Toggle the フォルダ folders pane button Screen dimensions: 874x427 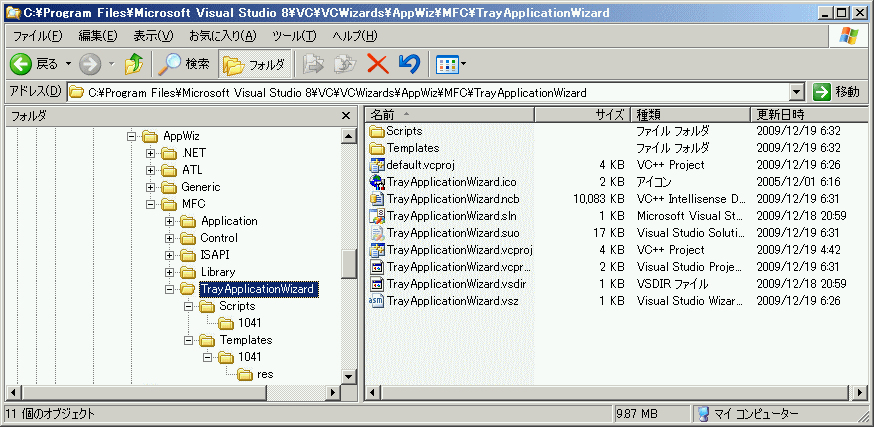(x=254, y=65)
